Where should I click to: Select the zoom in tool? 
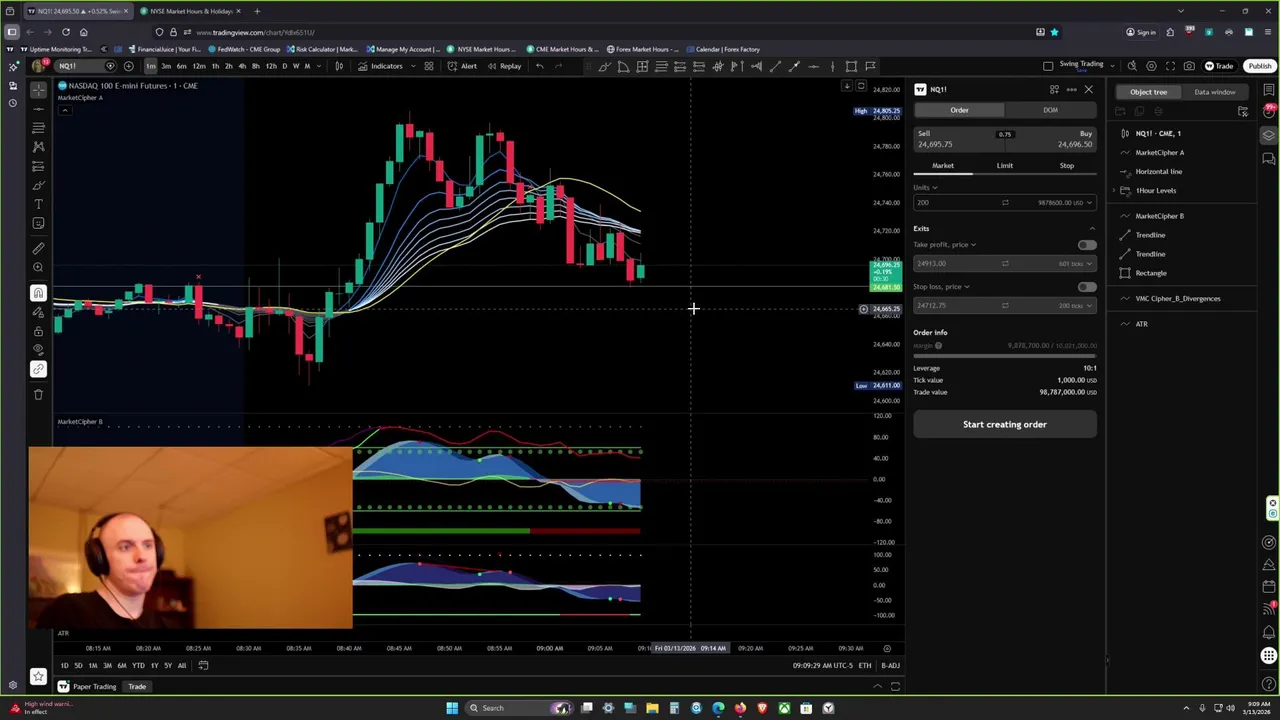38,267
